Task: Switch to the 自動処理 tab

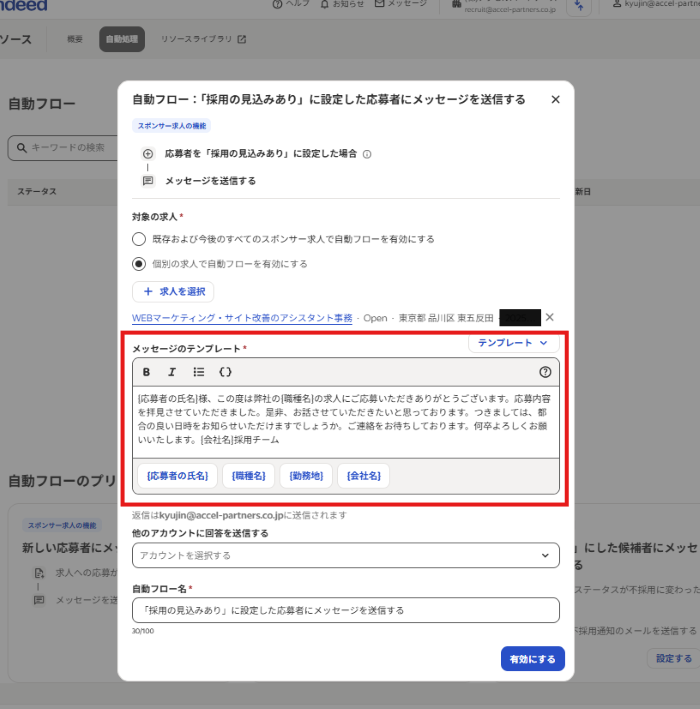Action: pos(122,40)
